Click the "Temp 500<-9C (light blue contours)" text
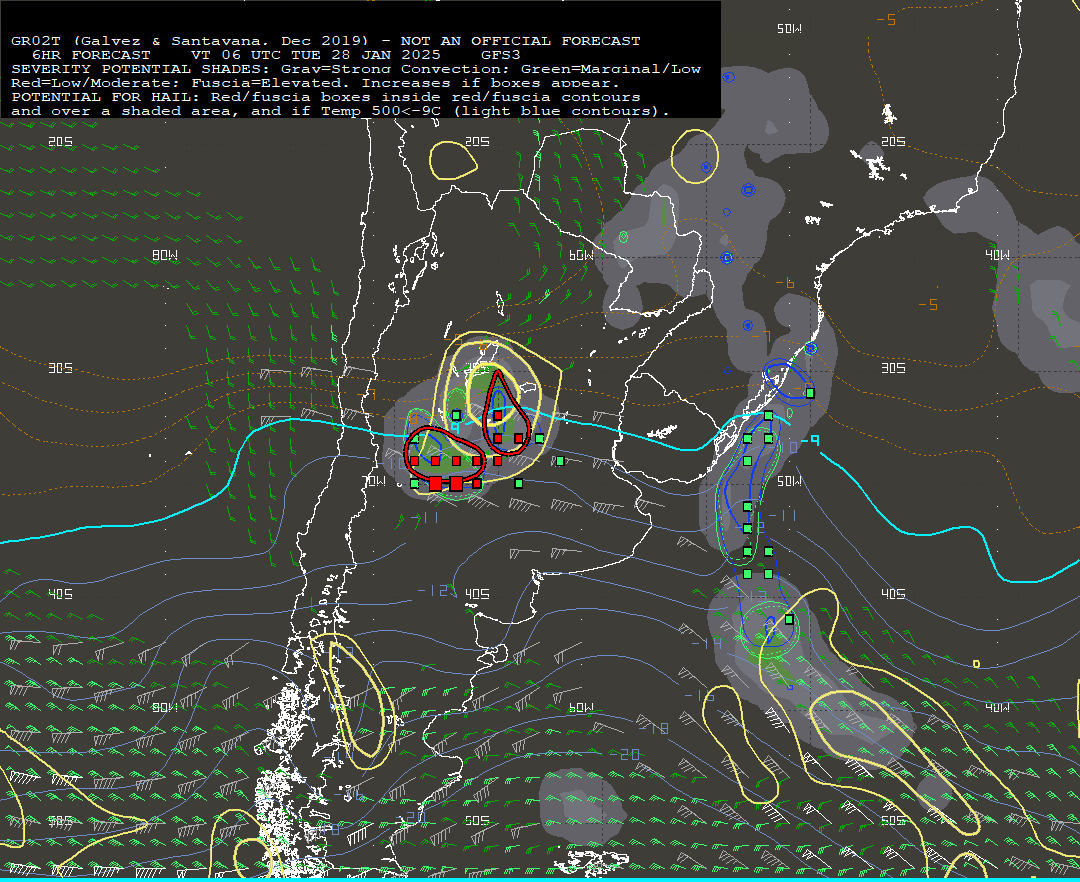This screenshot has width=1080, height=882. tap(495, 111)
